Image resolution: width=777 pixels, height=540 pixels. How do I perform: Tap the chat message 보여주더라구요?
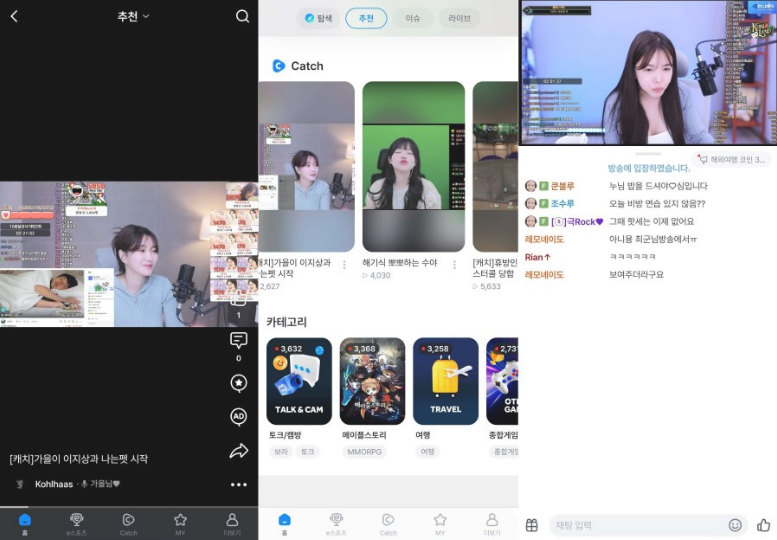click(x=636, y=274)
